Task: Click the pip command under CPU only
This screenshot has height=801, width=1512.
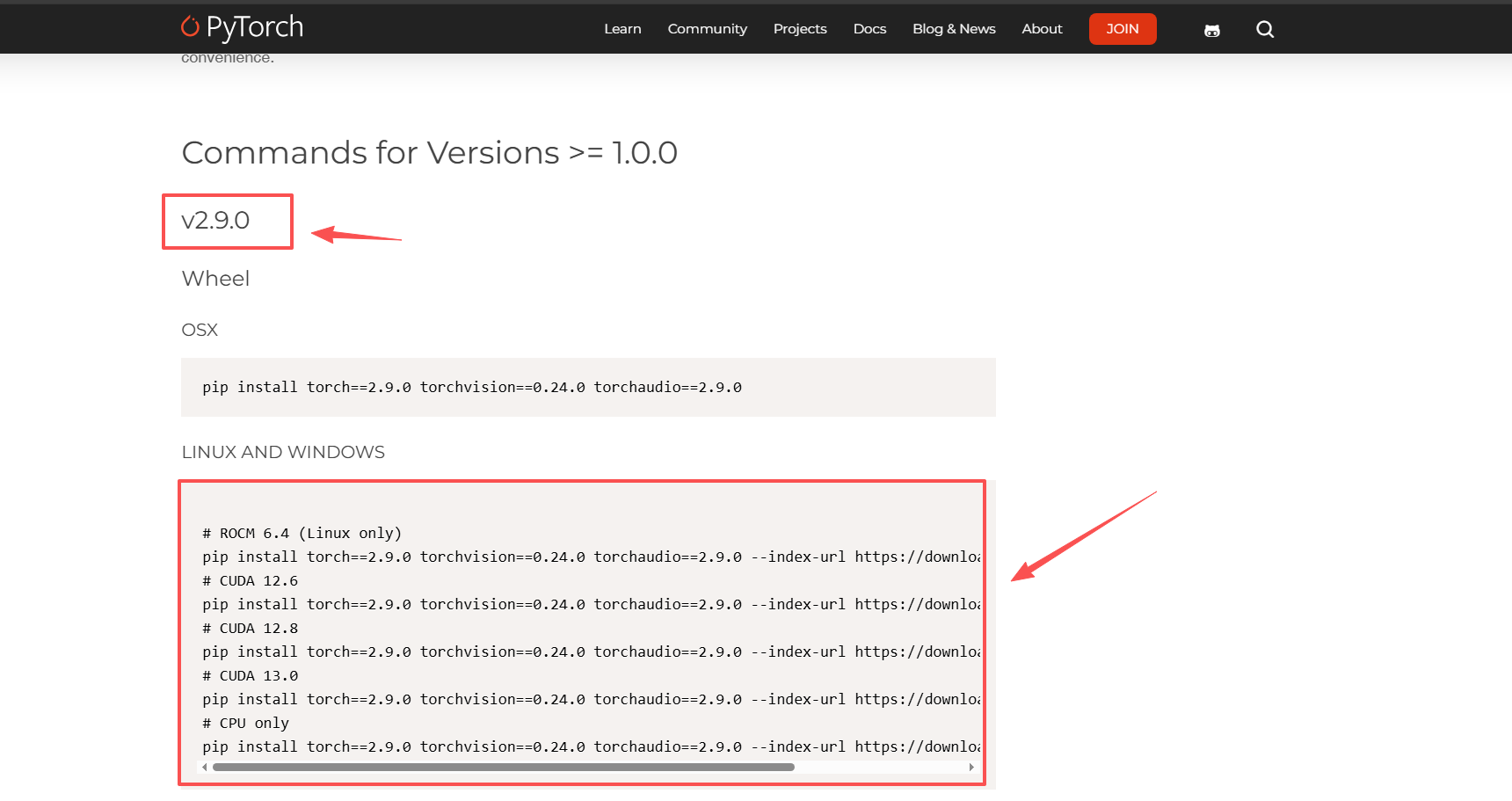Action: [589, 746]
